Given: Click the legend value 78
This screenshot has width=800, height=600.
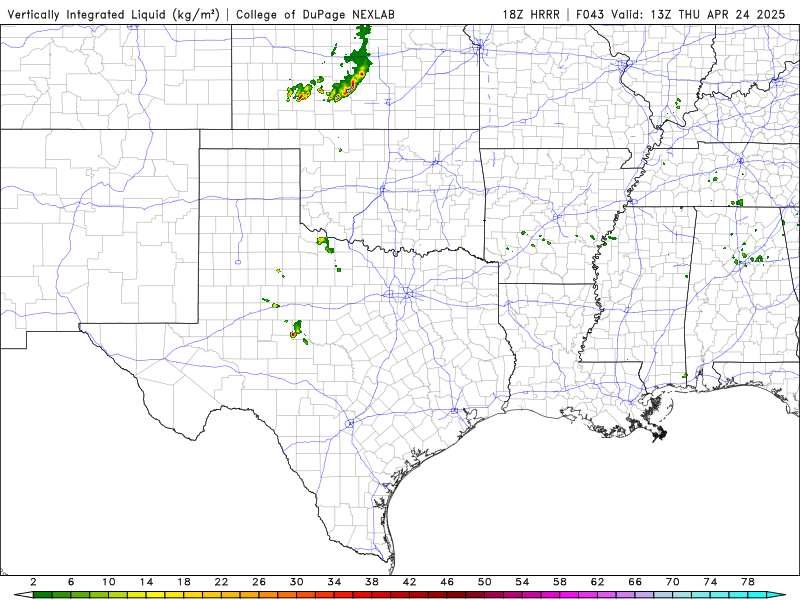Looking at the screenshot, I should click(x=748, y=582).
